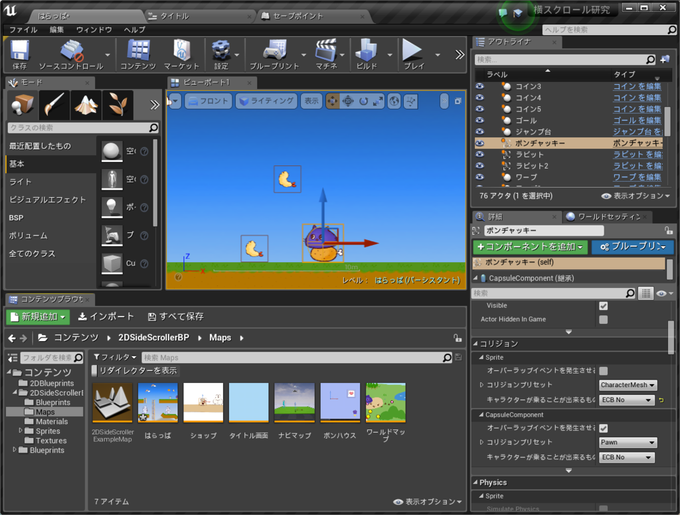Image resolution: width=680 pixels, height=515 pixels.
Task: Select Place mode cube icon
Action: (23, 104)
